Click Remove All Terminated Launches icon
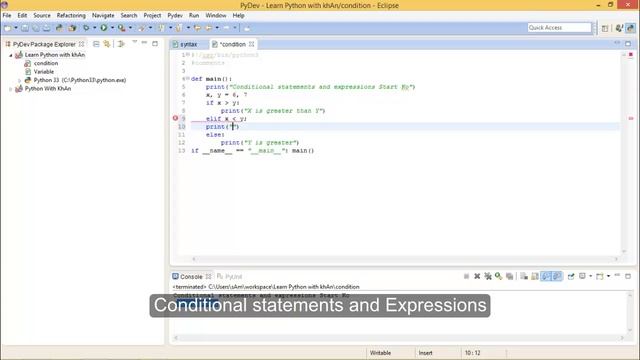The image size is (640, 360). pyautogui.click(x=488, y=276)
